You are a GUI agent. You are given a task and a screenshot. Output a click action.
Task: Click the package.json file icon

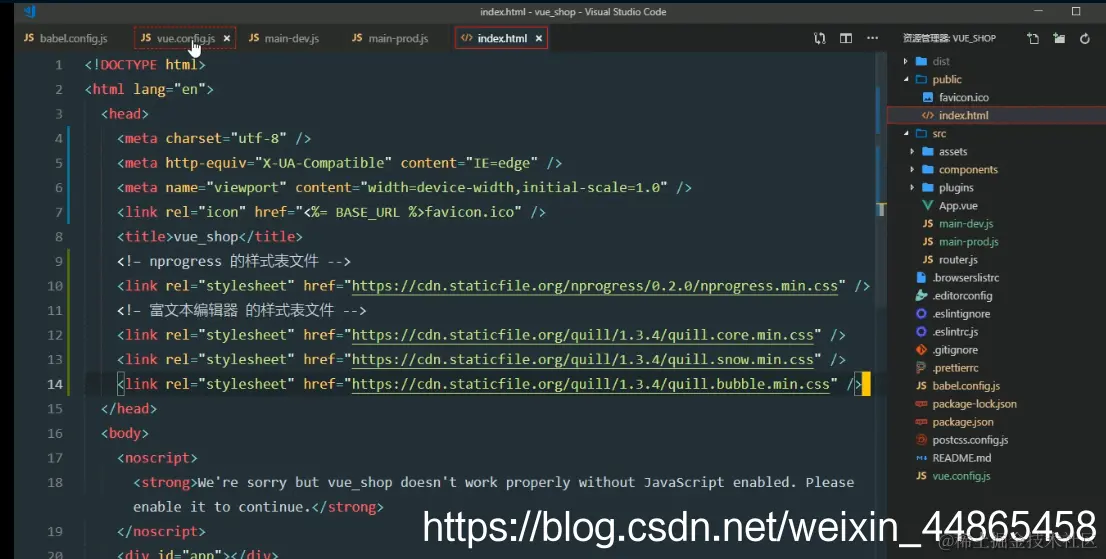coord(921,422)
